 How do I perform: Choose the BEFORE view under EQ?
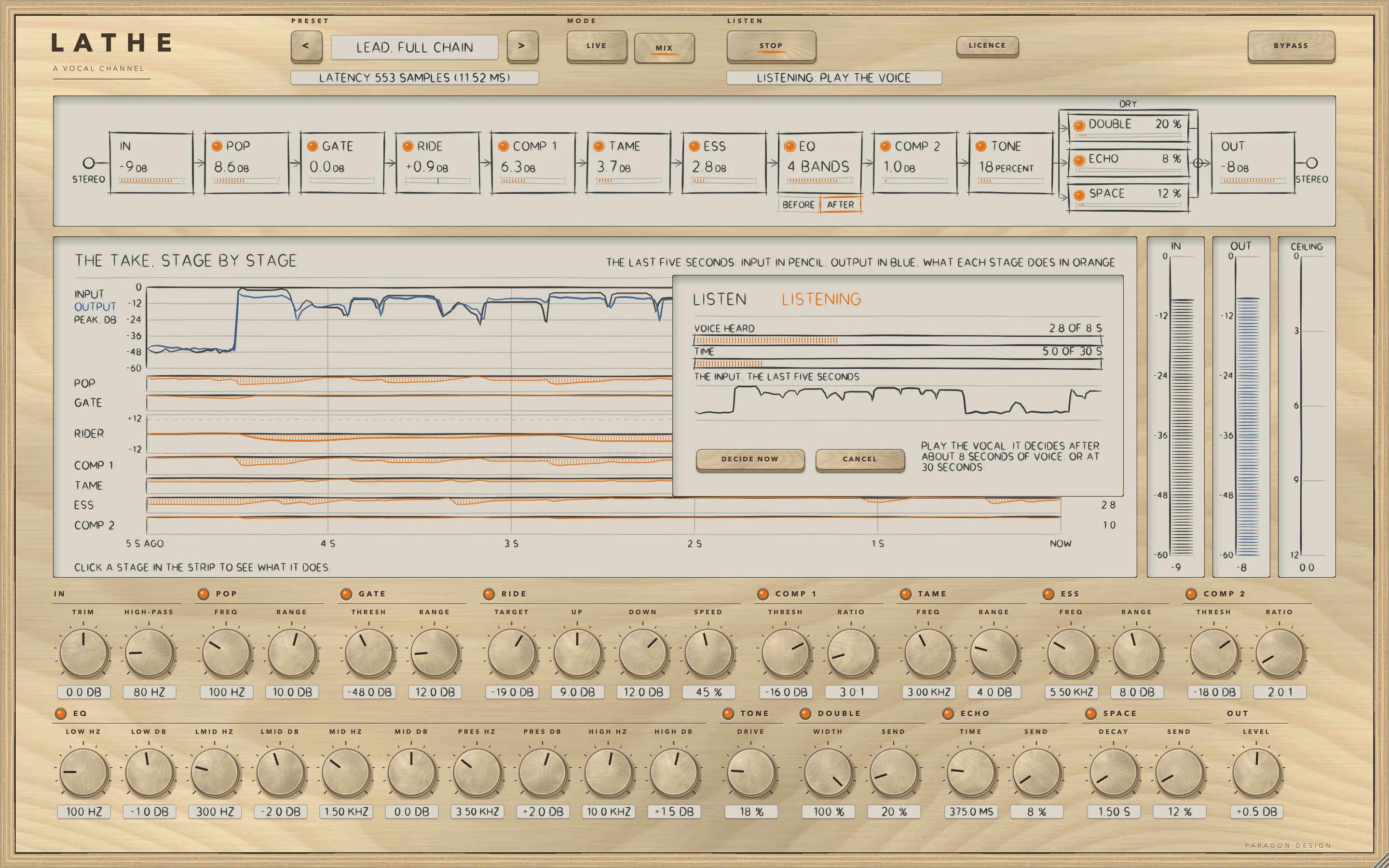[798, 205]
